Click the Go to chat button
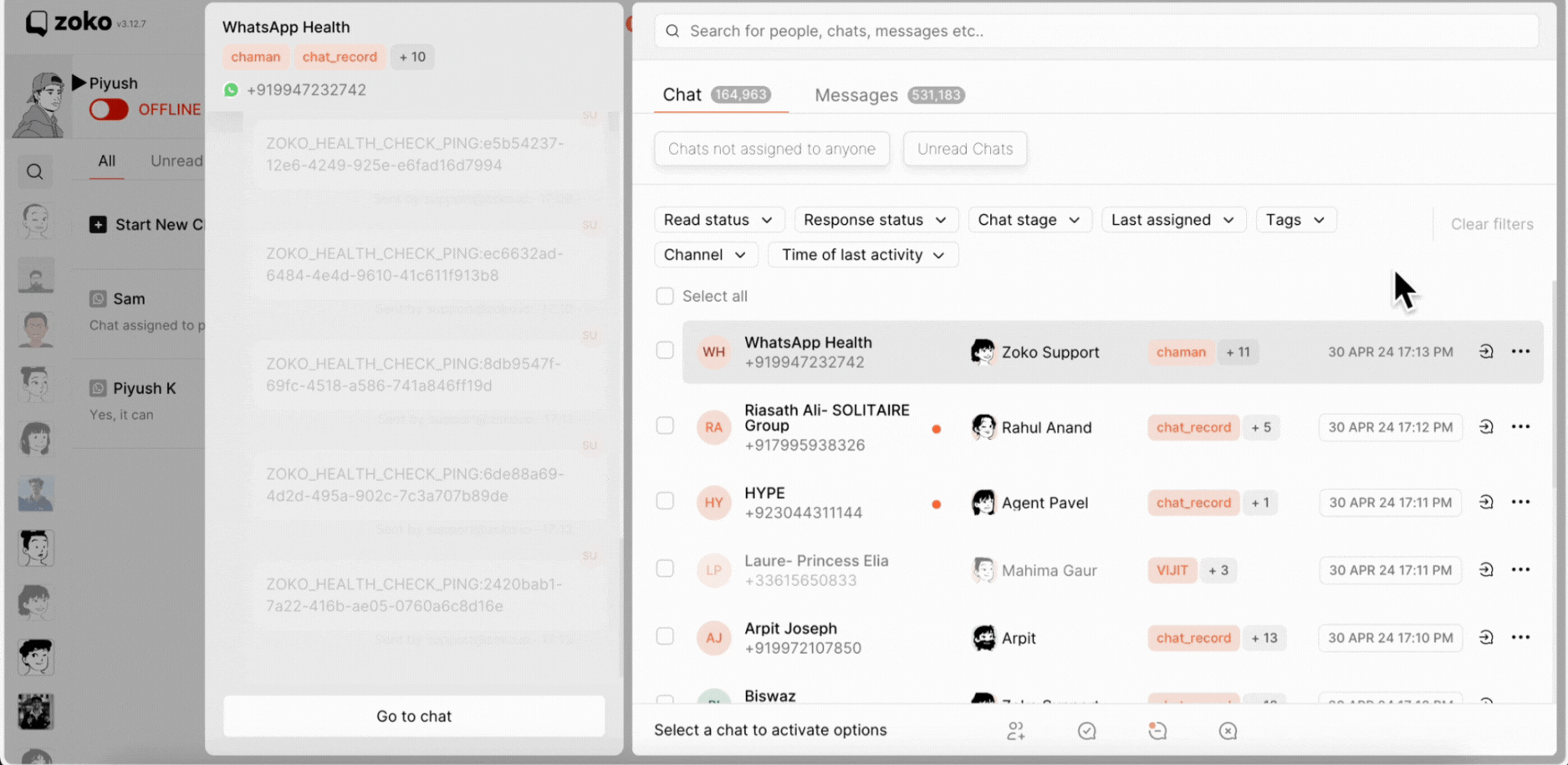Viewport: 1568px width, 765px height. pos(414,717)
